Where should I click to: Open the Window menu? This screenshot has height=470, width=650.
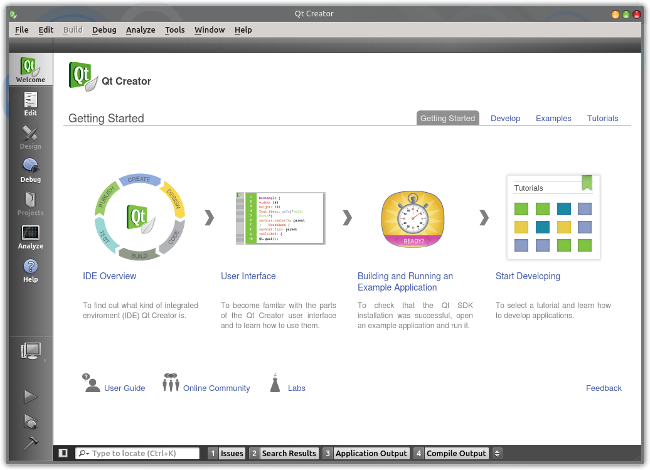pyautogui.click(x=209, y=30)
